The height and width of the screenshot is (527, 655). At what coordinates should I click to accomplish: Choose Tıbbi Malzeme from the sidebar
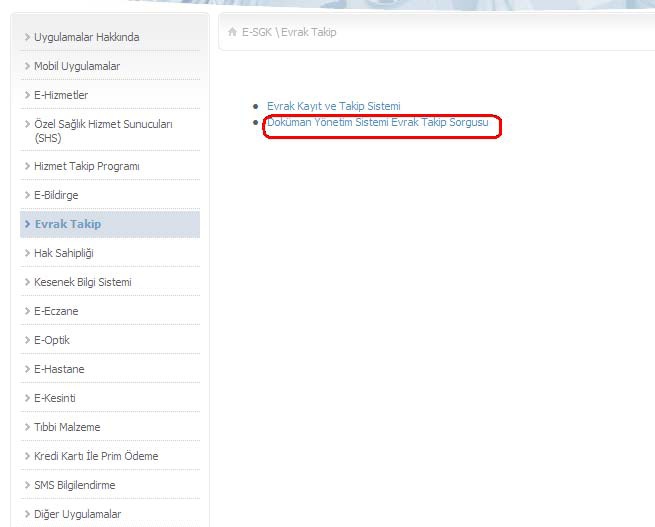click(67, 427)
